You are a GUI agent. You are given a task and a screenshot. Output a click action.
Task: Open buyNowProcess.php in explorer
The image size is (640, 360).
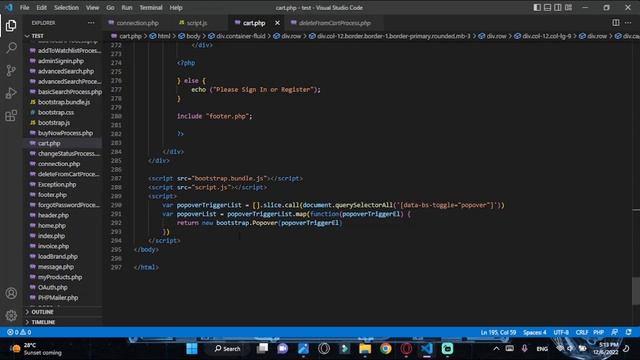pyautogui.click(x=65, y=133)
